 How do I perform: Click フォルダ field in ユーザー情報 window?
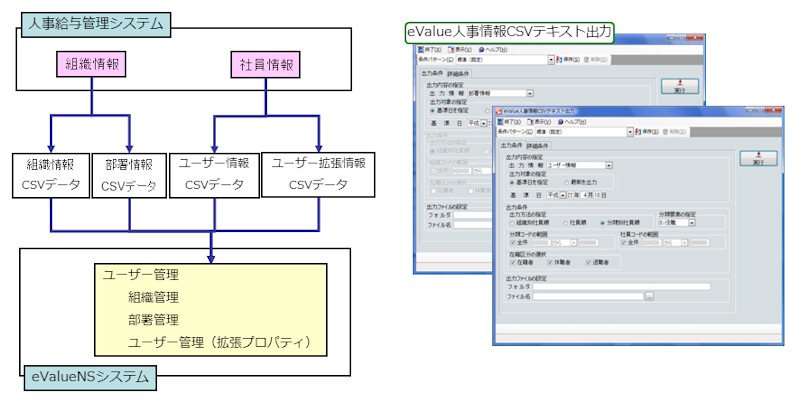pyautogui.click(x=621, y=287)
